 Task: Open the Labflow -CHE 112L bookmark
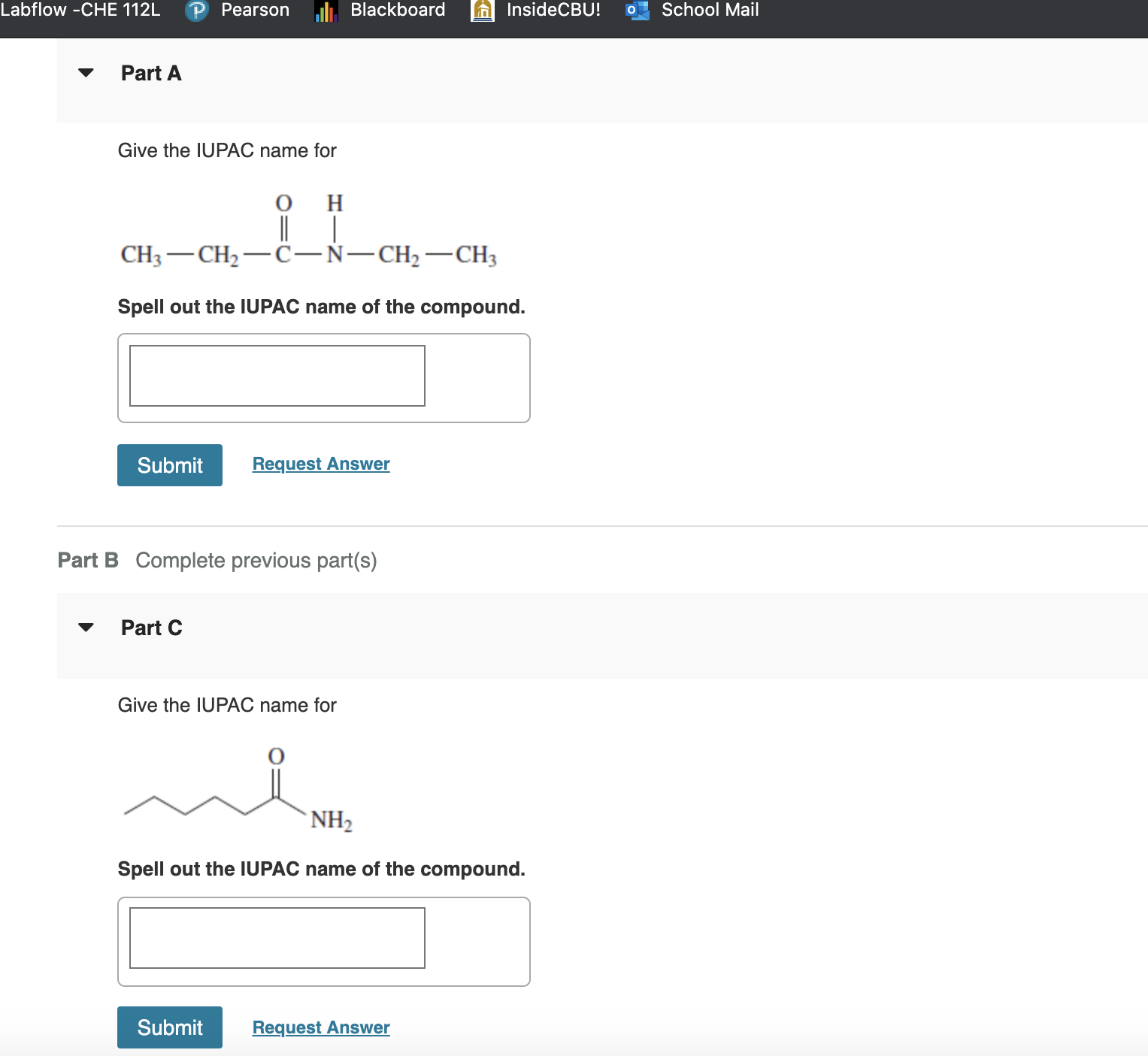pos(80,11)
